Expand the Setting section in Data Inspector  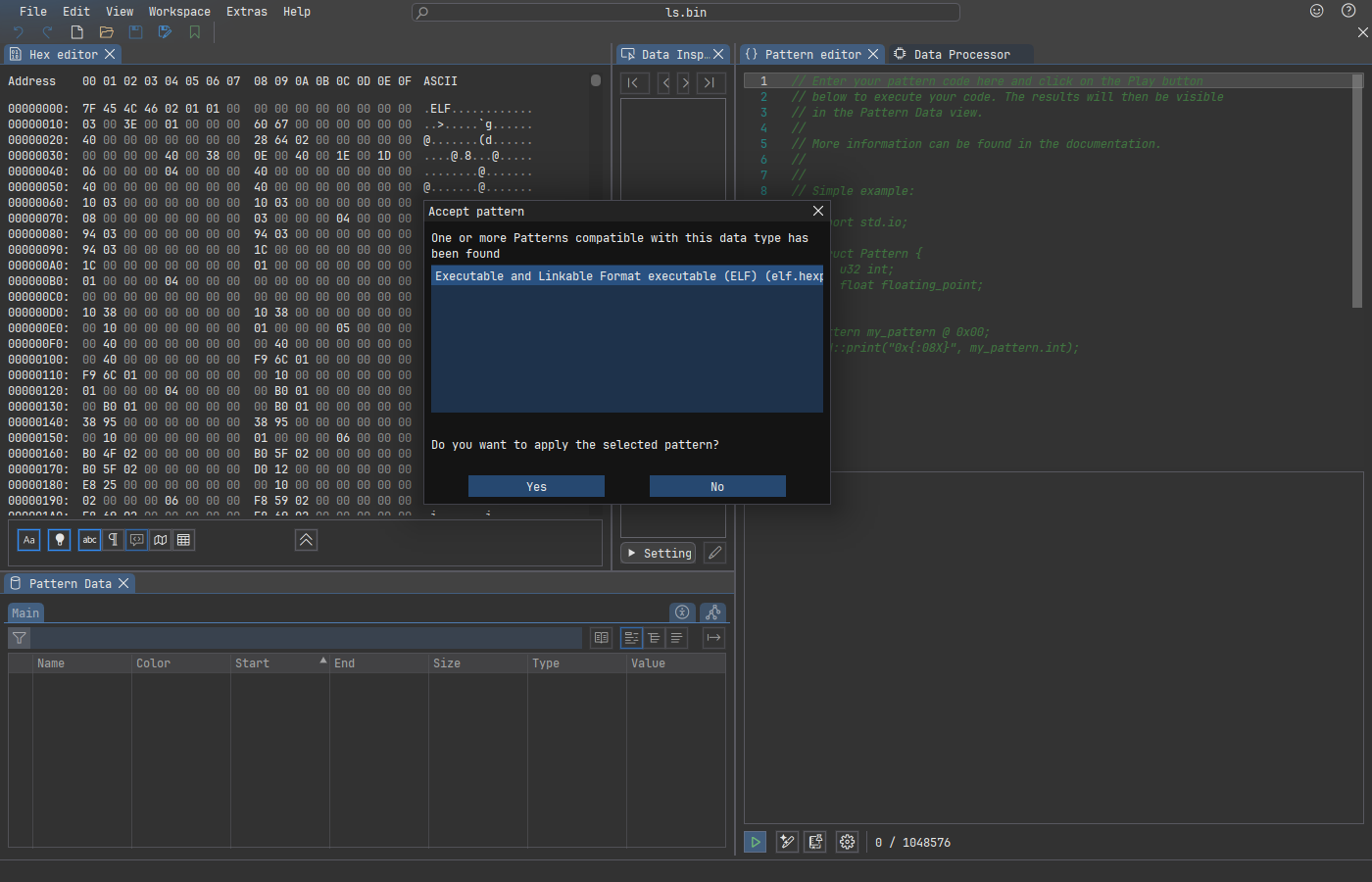[658, 553]
